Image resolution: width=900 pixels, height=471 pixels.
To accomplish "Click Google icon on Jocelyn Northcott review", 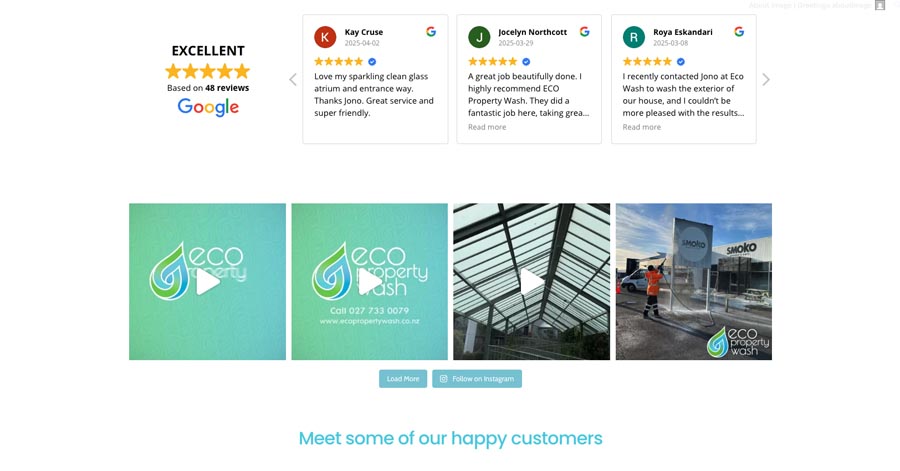I will coord(584,32).
